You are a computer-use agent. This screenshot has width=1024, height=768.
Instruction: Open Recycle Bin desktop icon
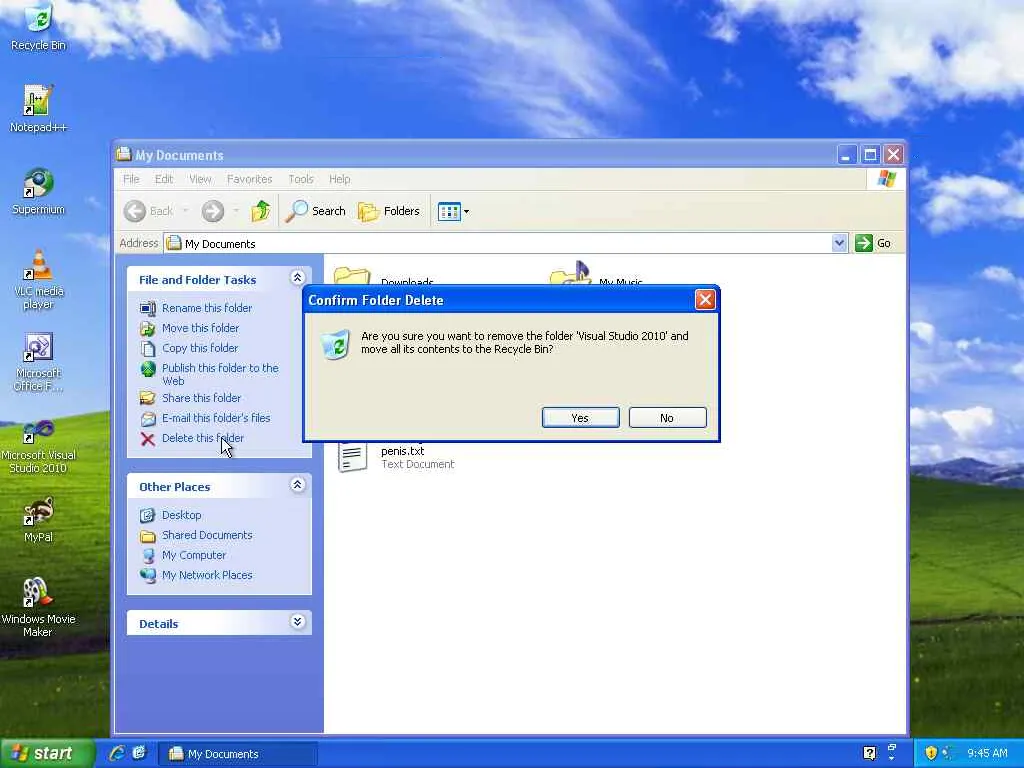[x=38, y=27]
